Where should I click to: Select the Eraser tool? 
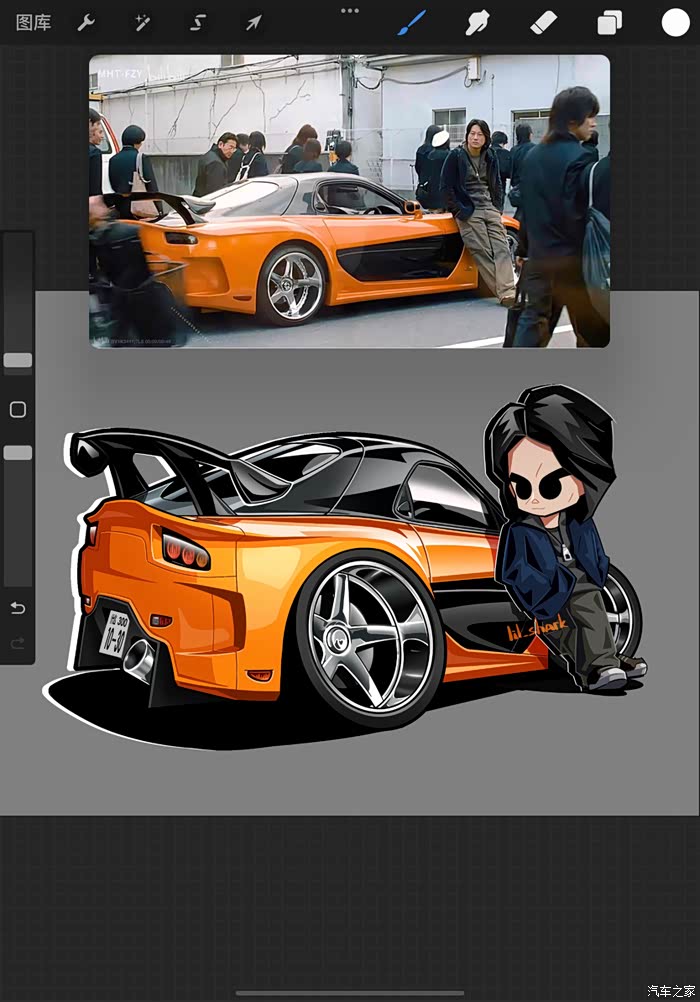pos(543,24)
